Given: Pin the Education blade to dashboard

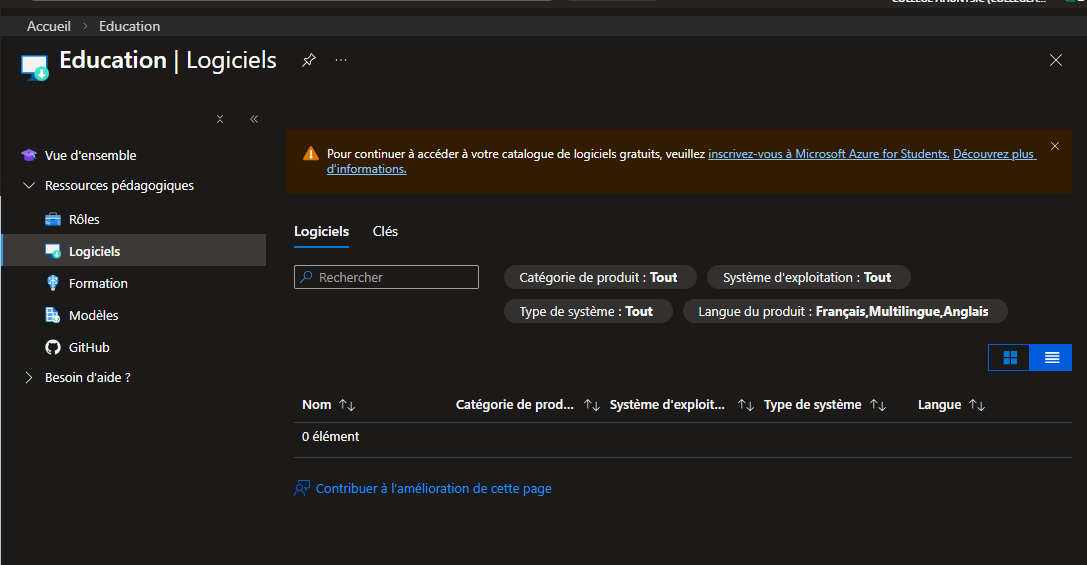Looking at the screenshot, I should click(x=309, y=60).
